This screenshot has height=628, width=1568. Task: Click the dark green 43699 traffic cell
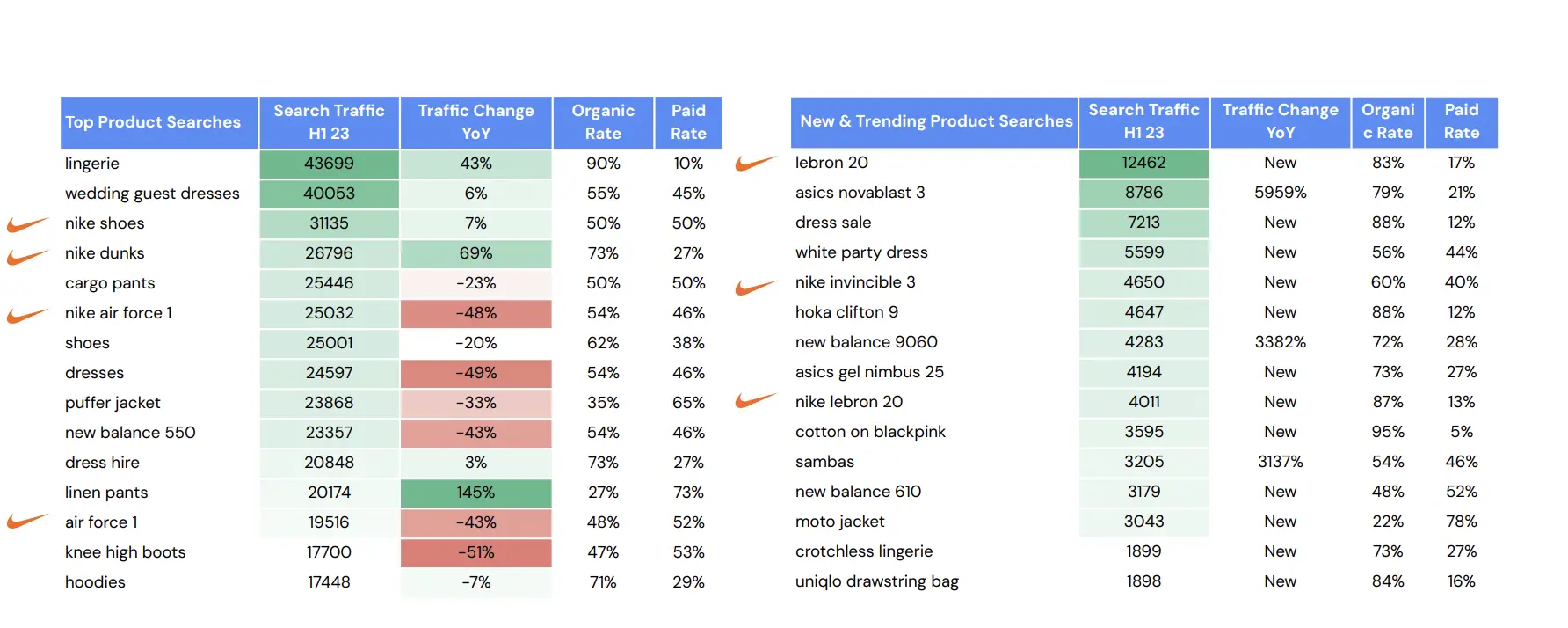(x=330, y=164)
